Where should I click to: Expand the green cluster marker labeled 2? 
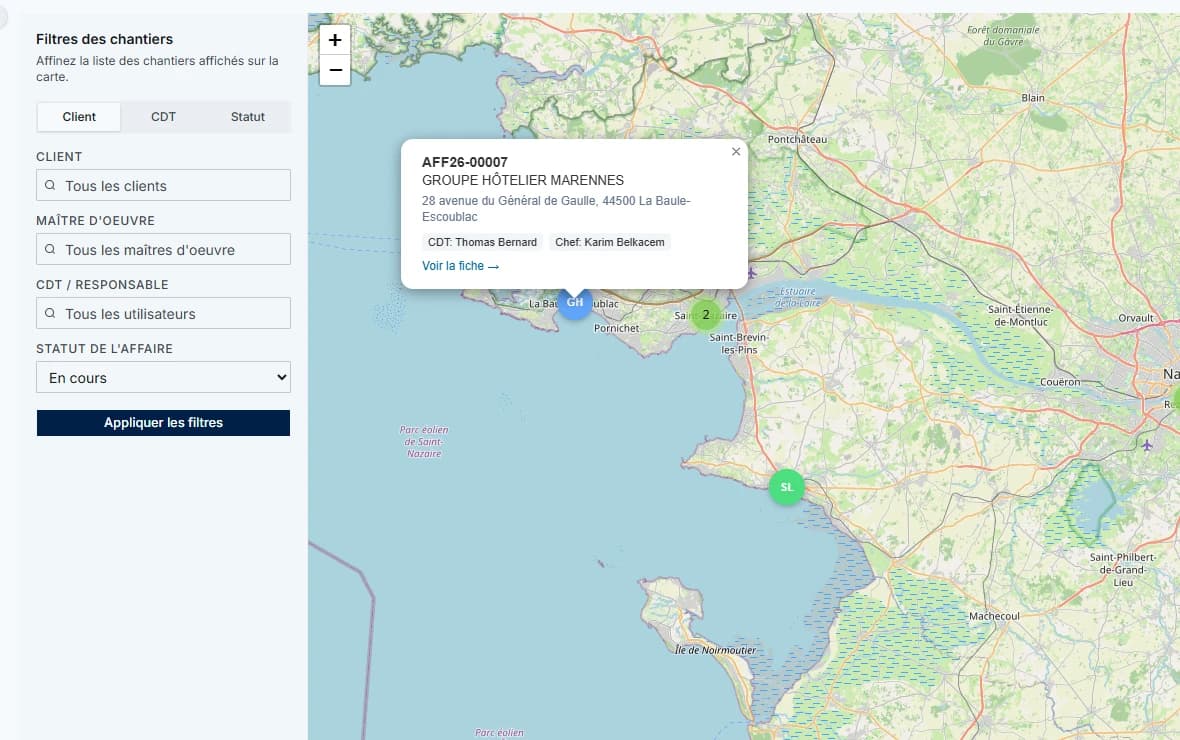[706, 315]
